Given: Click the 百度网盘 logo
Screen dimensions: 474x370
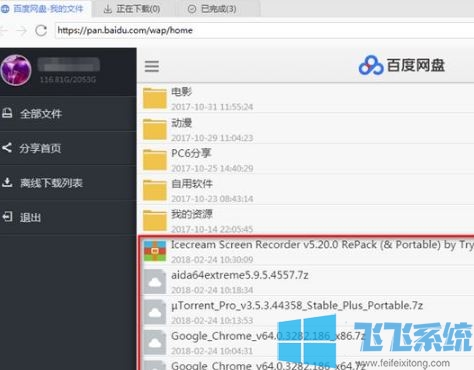Looking at the screenshot, I should 402,65.
